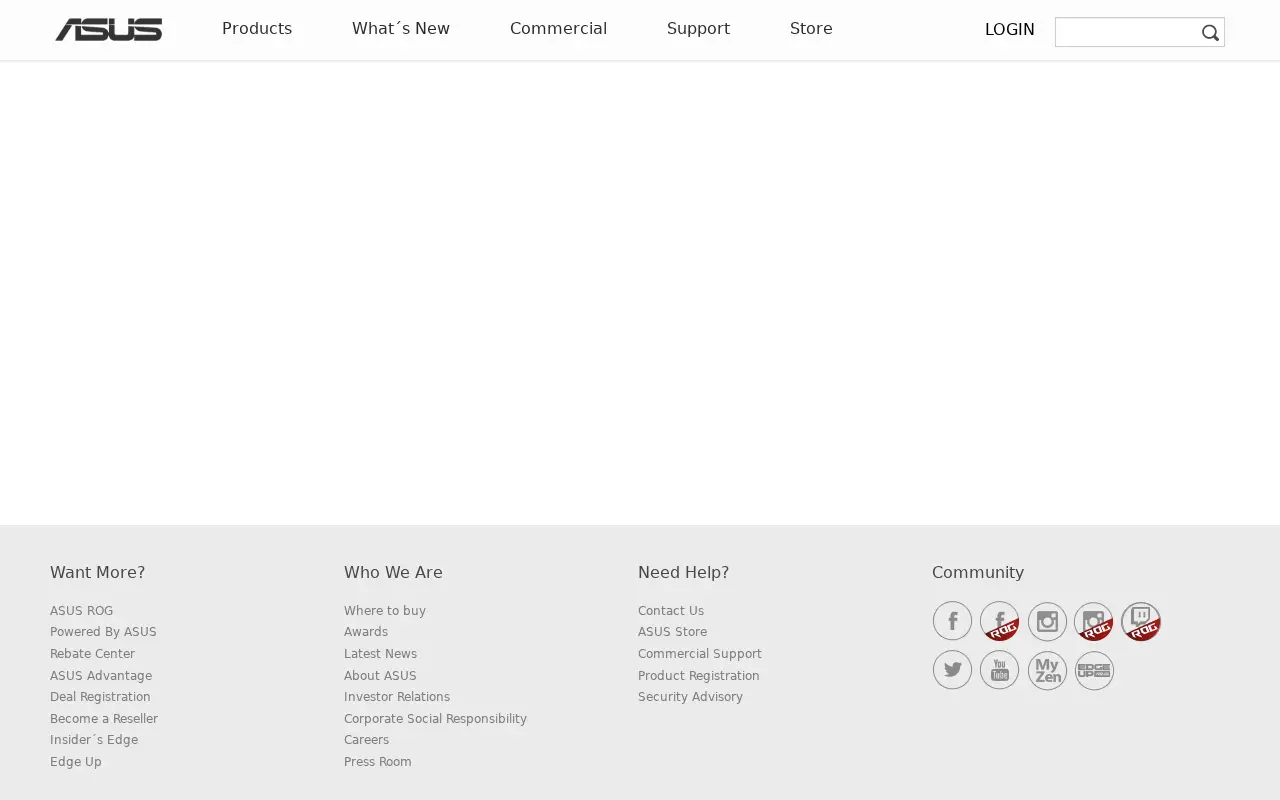Click the Contact Us link
The image size is (1280, 800).
(x=671, y=611)
